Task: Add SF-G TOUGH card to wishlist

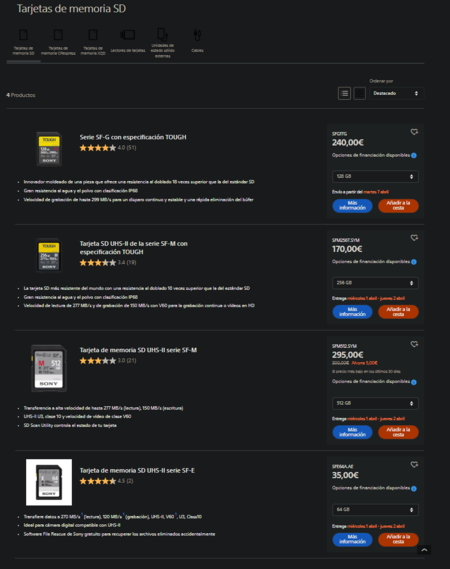Action: [x=414, y=132]
